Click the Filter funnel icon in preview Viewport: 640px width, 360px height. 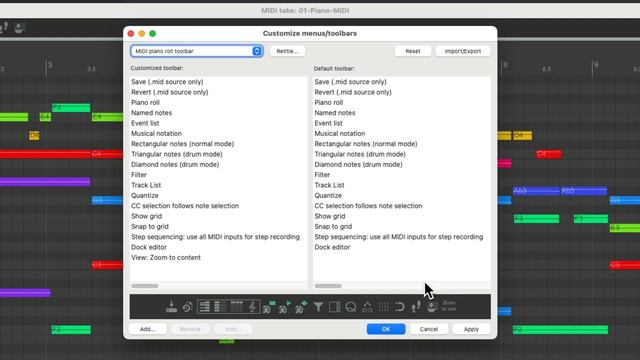point(318,307)
